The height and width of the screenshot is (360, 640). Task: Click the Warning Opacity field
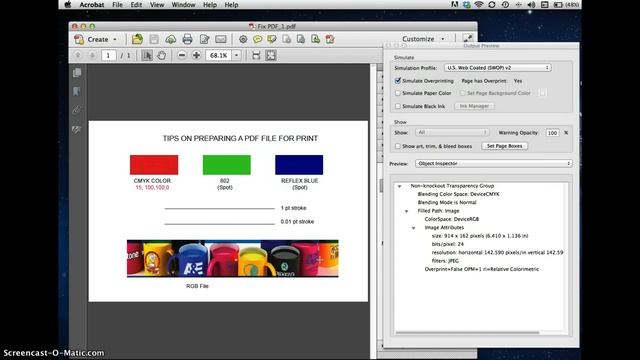pyautogui.click(x=552, y=133)
